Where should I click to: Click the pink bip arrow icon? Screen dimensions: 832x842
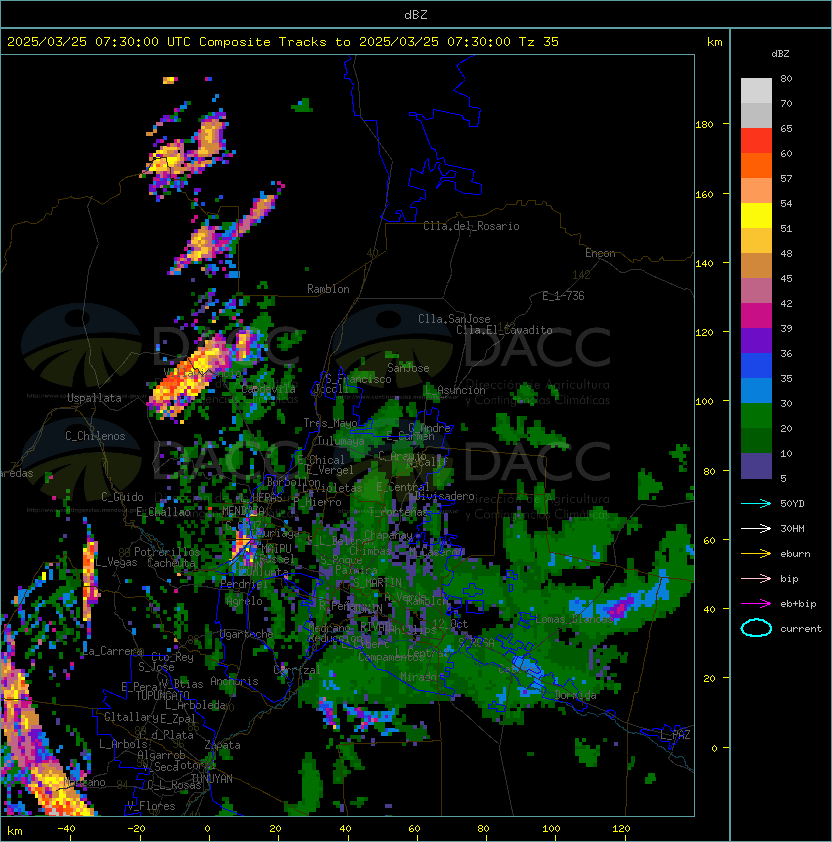[x=756, y=578]
